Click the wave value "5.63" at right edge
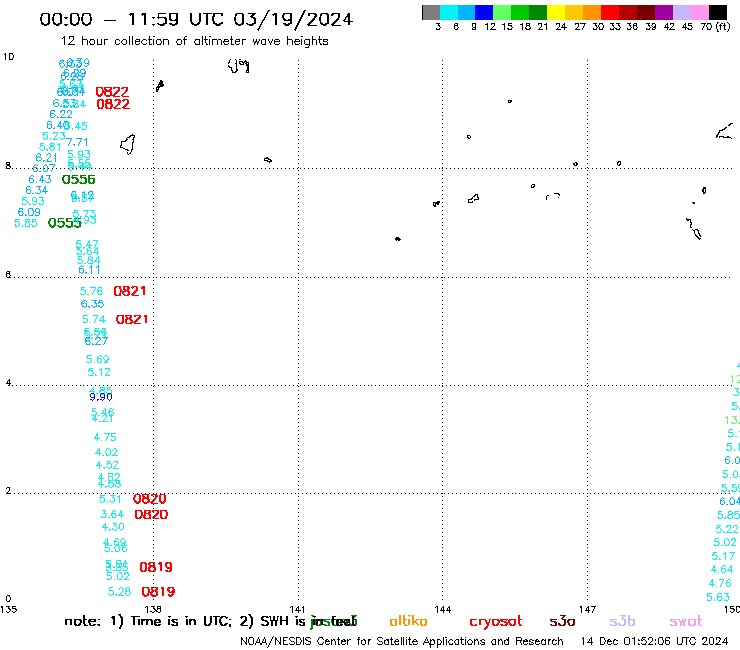Image resolution: width=740 pixels, height=650 pixels. tap(718, 598)
